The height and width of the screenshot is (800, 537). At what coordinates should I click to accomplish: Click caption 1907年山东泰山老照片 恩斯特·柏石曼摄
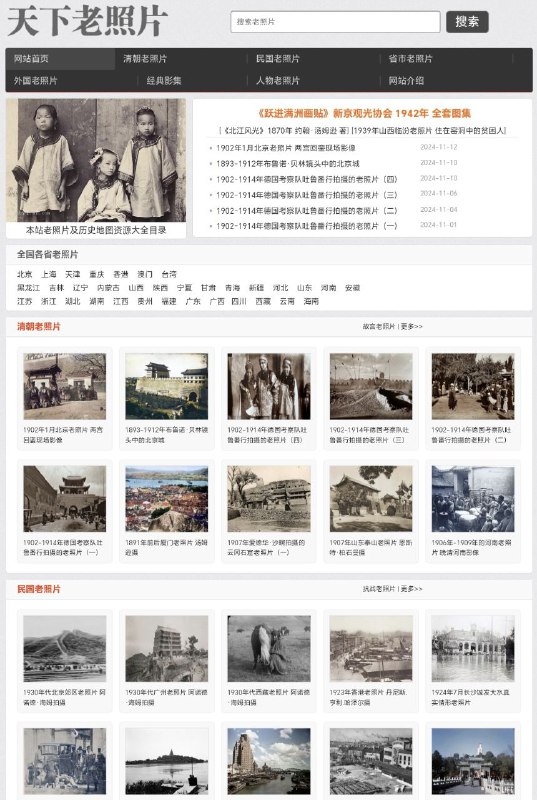click(371, 547)
